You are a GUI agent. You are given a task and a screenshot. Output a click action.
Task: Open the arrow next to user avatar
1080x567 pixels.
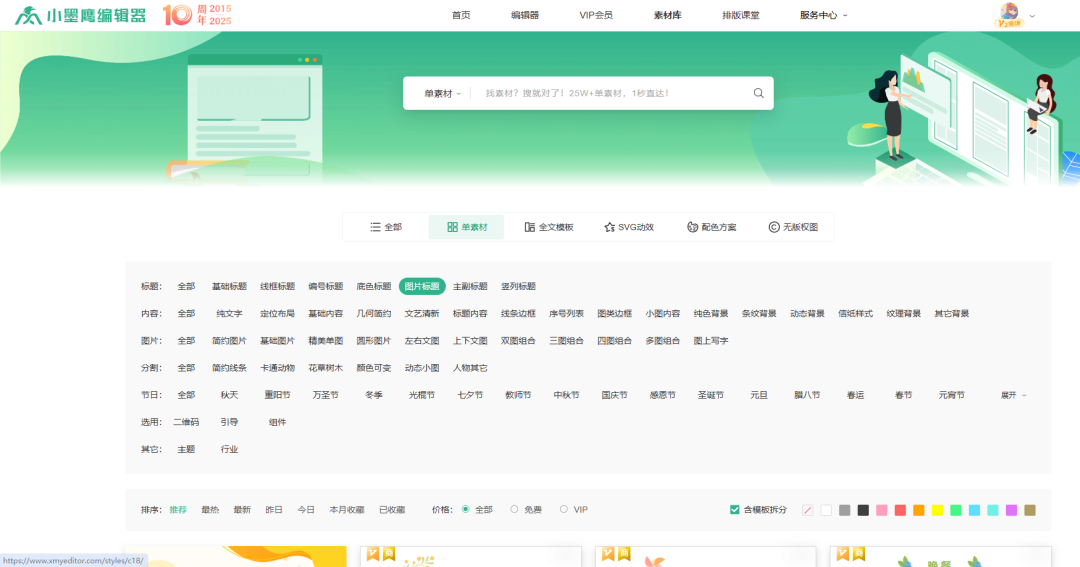1032,16
